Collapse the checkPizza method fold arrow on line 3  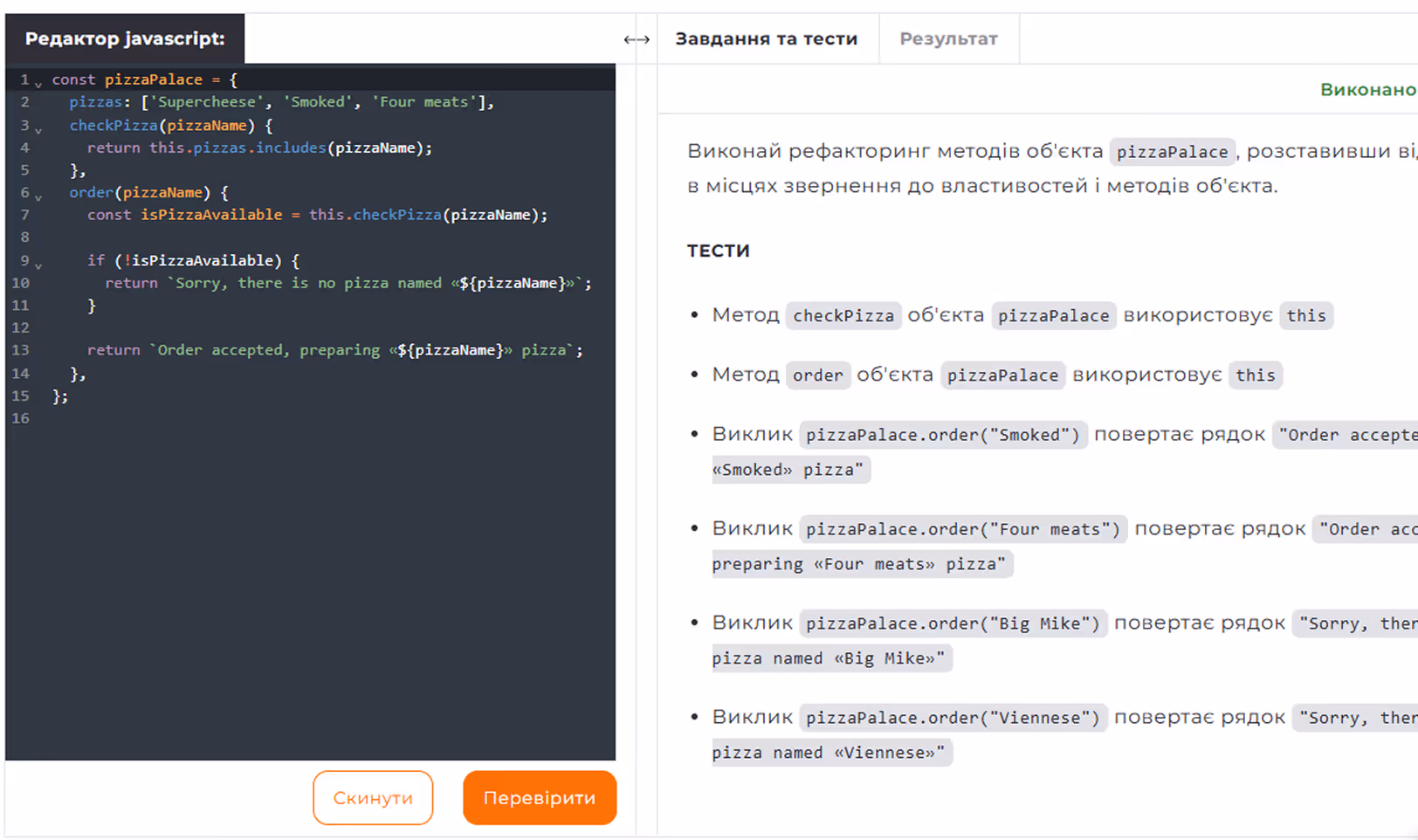click(x=38, y=129)
